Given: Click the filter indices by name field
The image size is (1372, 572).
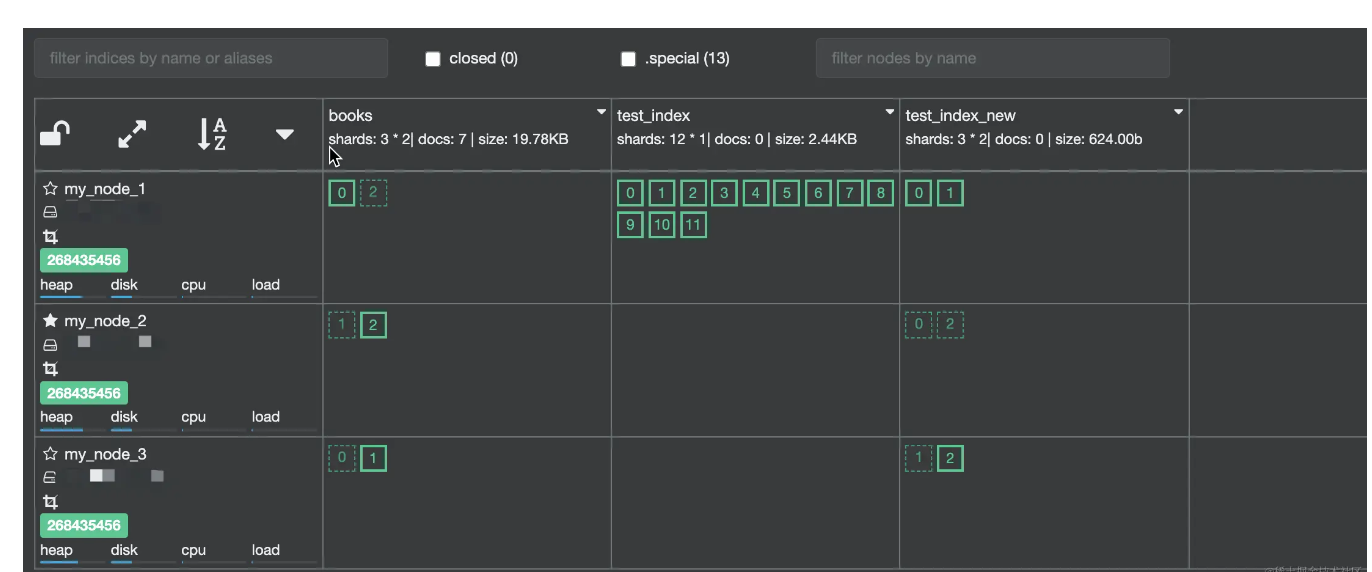Looking at the screenshot, I should point(211,58).
